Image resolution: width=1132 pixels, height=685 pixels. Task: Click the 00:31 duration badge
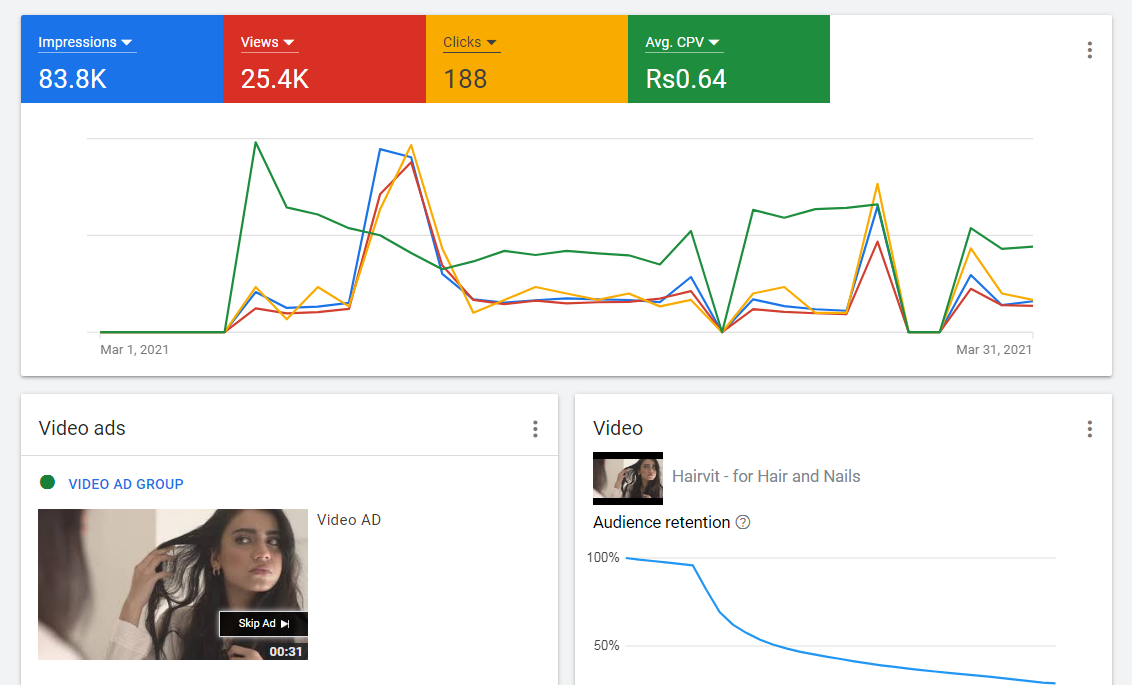coord(286,651)
